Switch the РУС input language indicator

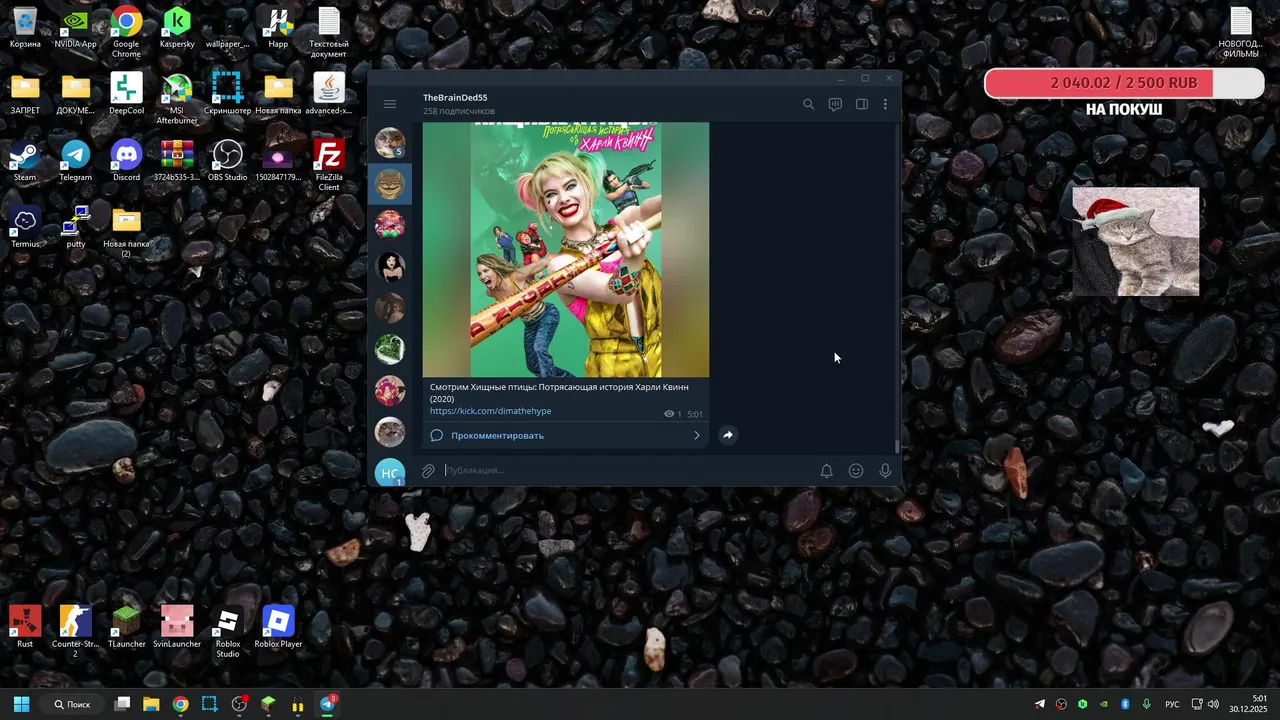1172,704
